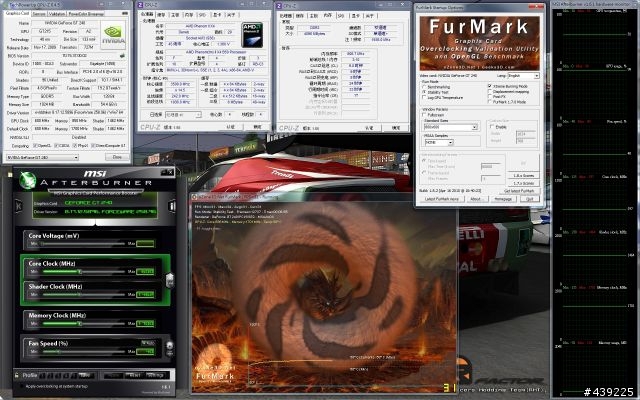Click the Afterburner info i button
The height and width of the screenshot is (400, 640).
pos(172,206)
